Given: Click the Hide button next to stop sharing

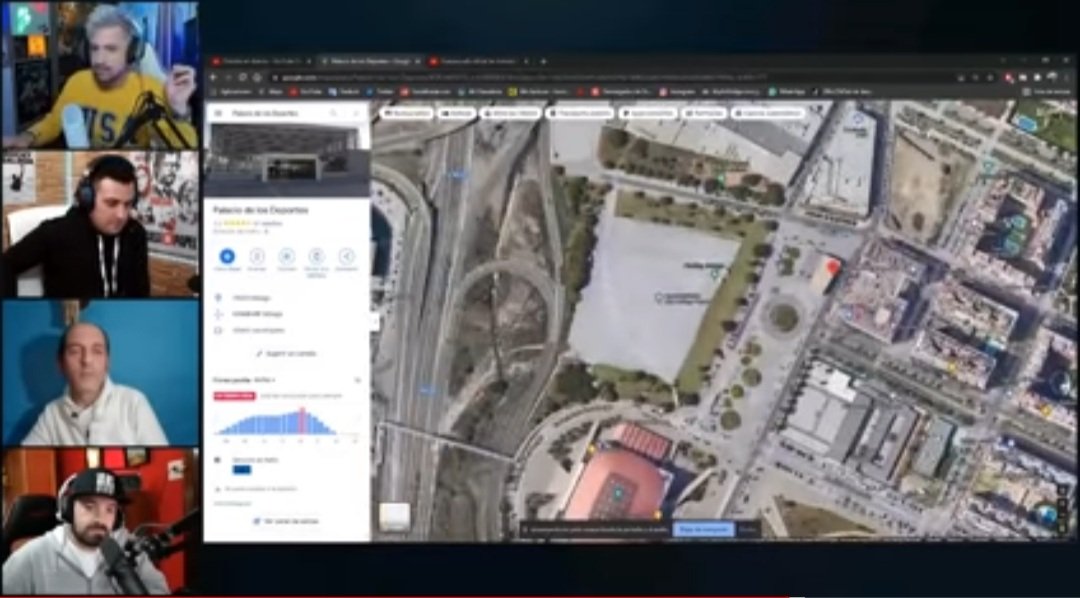Looking at the screenshot, I should 747,529.
